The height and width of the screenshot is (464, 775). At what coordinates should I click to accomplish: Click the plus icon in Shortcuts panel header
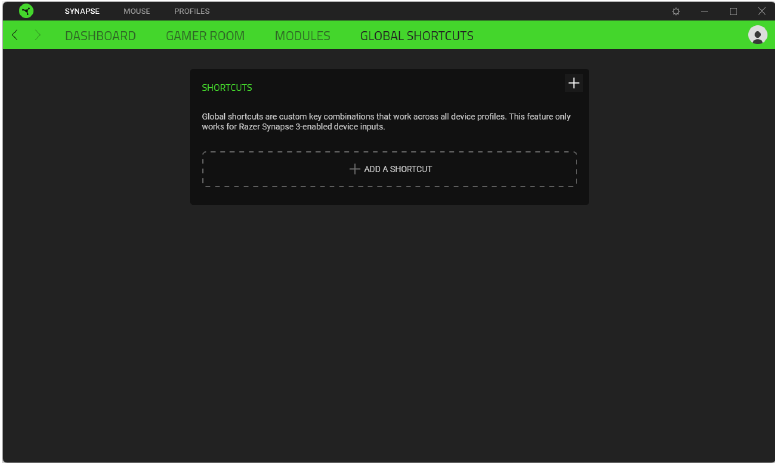click(573, 83)
